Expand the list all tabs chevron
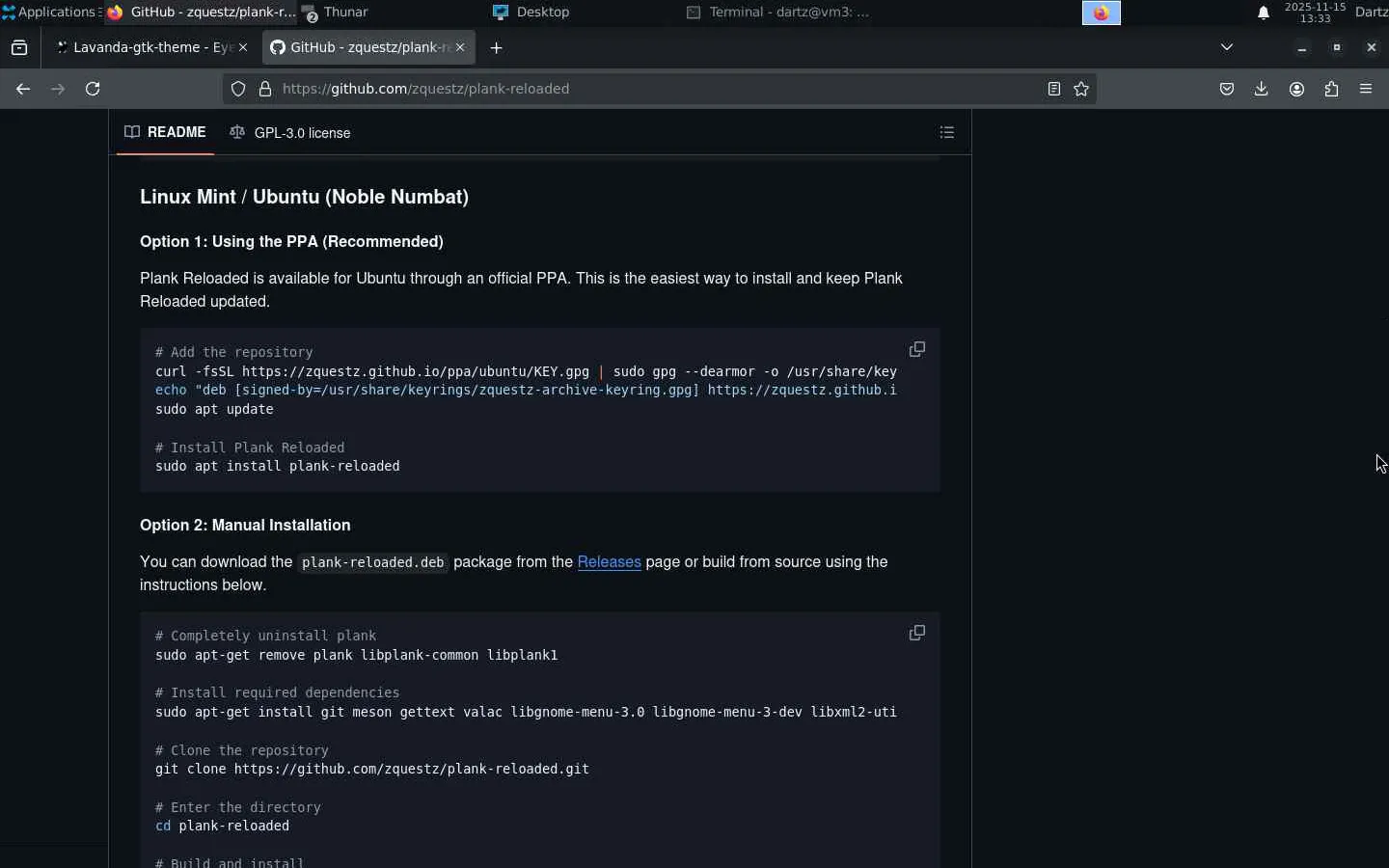 point(1227,47)
